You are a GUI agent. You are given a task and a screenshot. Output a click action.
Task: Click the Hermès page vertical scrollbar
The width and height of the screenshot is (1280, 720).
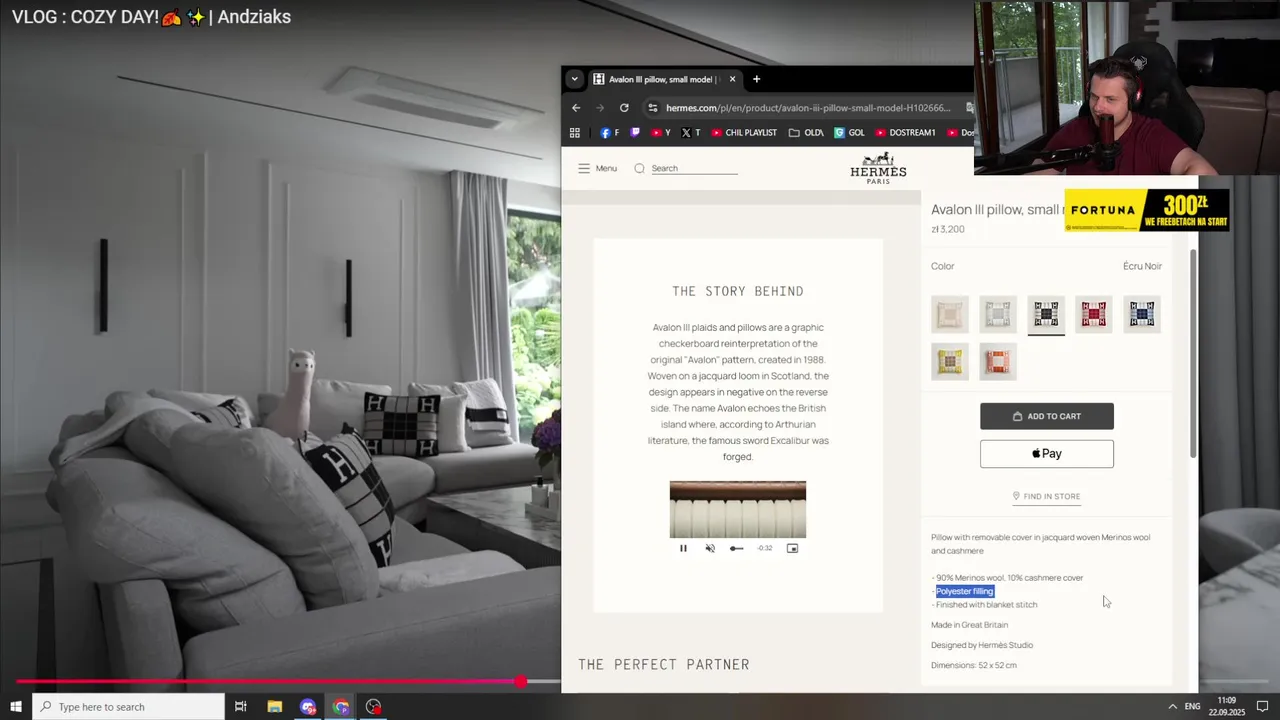[x=1192, y=352]
